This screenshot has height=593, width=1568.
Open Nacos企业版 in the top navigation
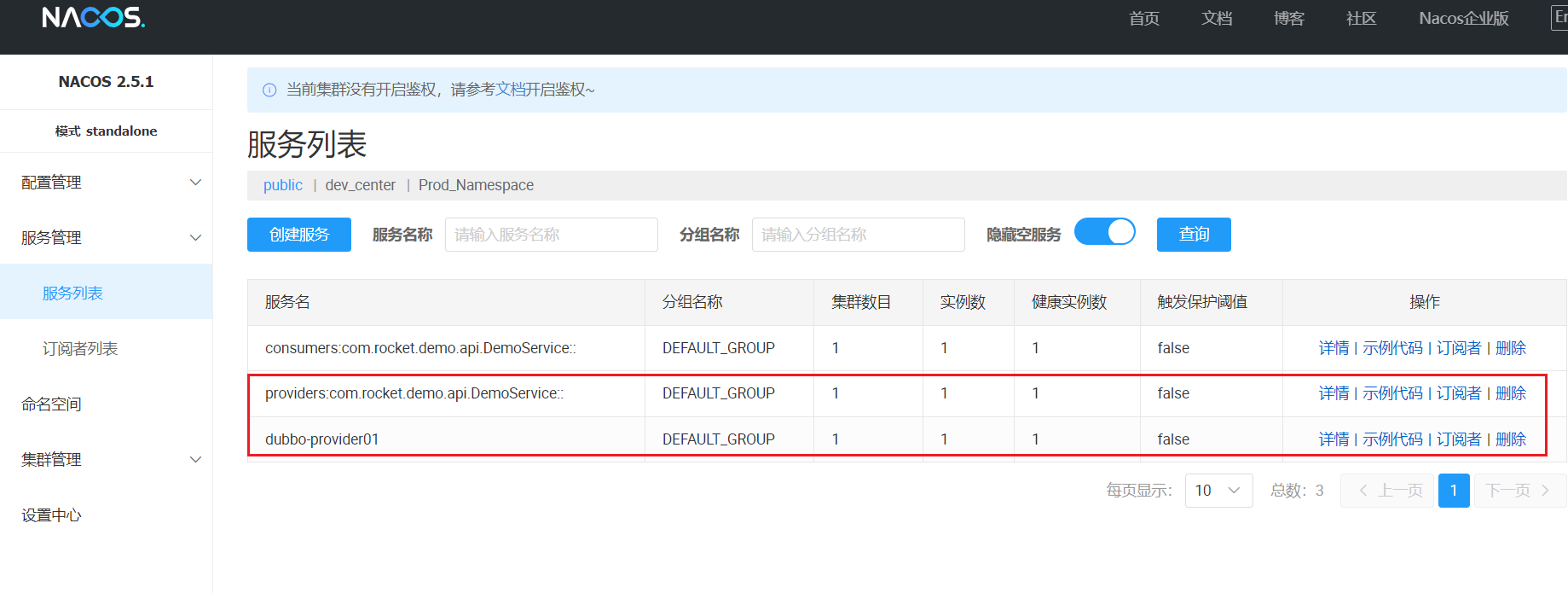pyautogui.click(x=1463, y=19)
